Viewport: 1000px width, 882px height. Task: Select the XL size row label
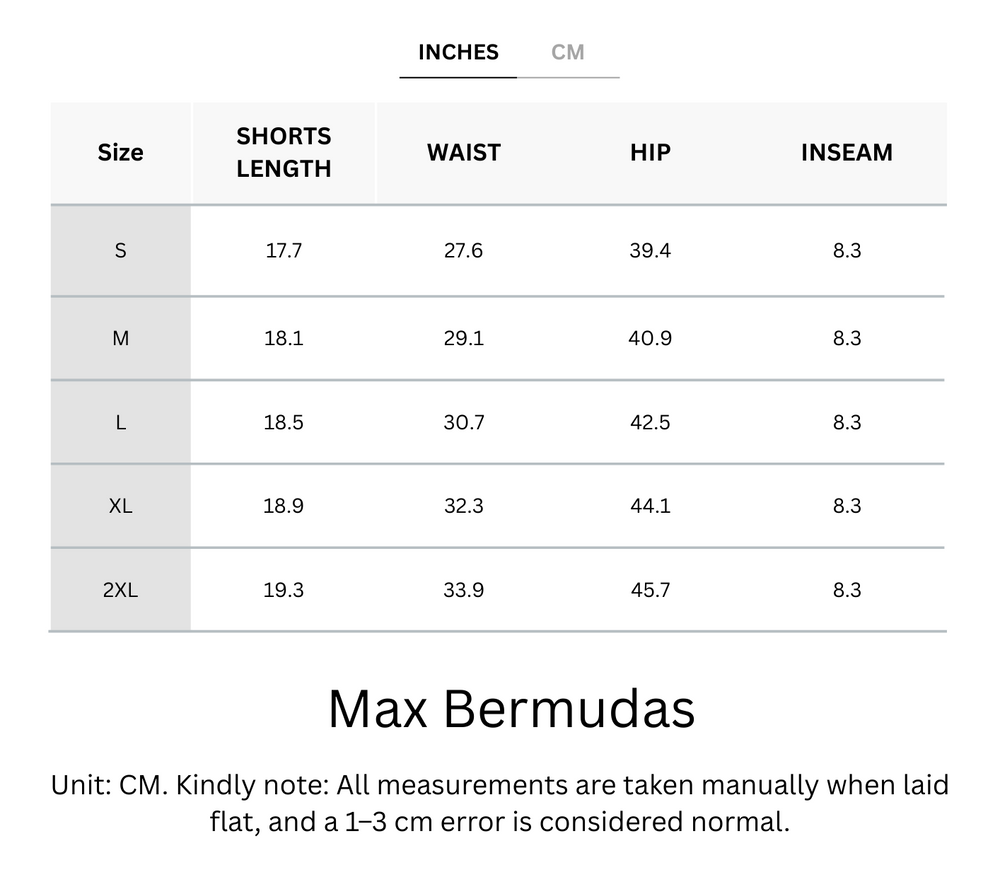(x=120, y=506)
